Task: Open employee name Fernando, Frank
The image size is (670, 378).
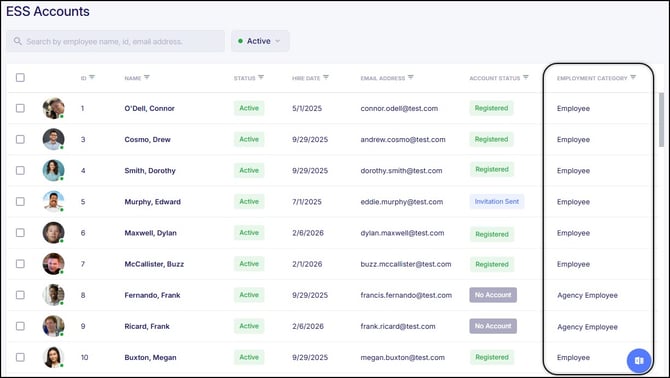Action: click(x=153, y=295)
